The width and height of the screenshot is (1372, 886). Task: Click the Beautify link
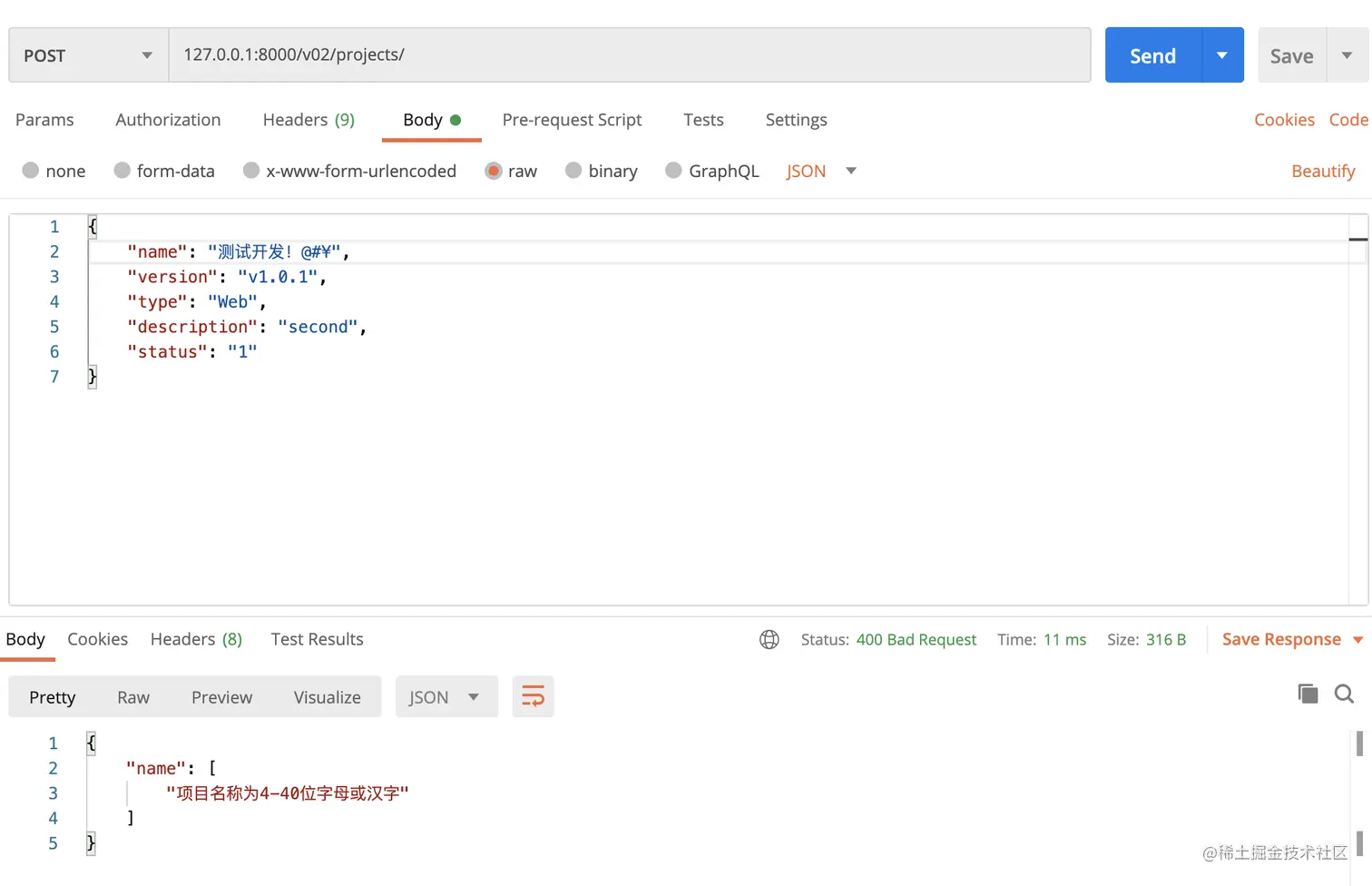(1323, 171)
